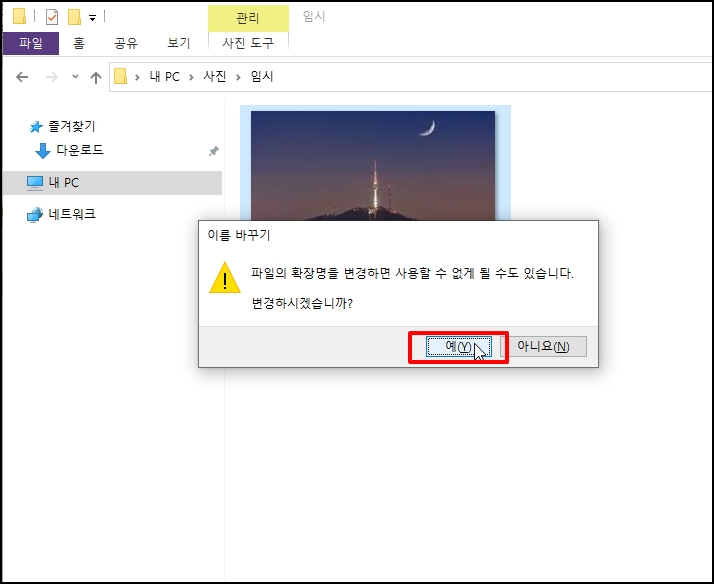Open Customize Quick Access Toolbar dropdown

(92, 18)
